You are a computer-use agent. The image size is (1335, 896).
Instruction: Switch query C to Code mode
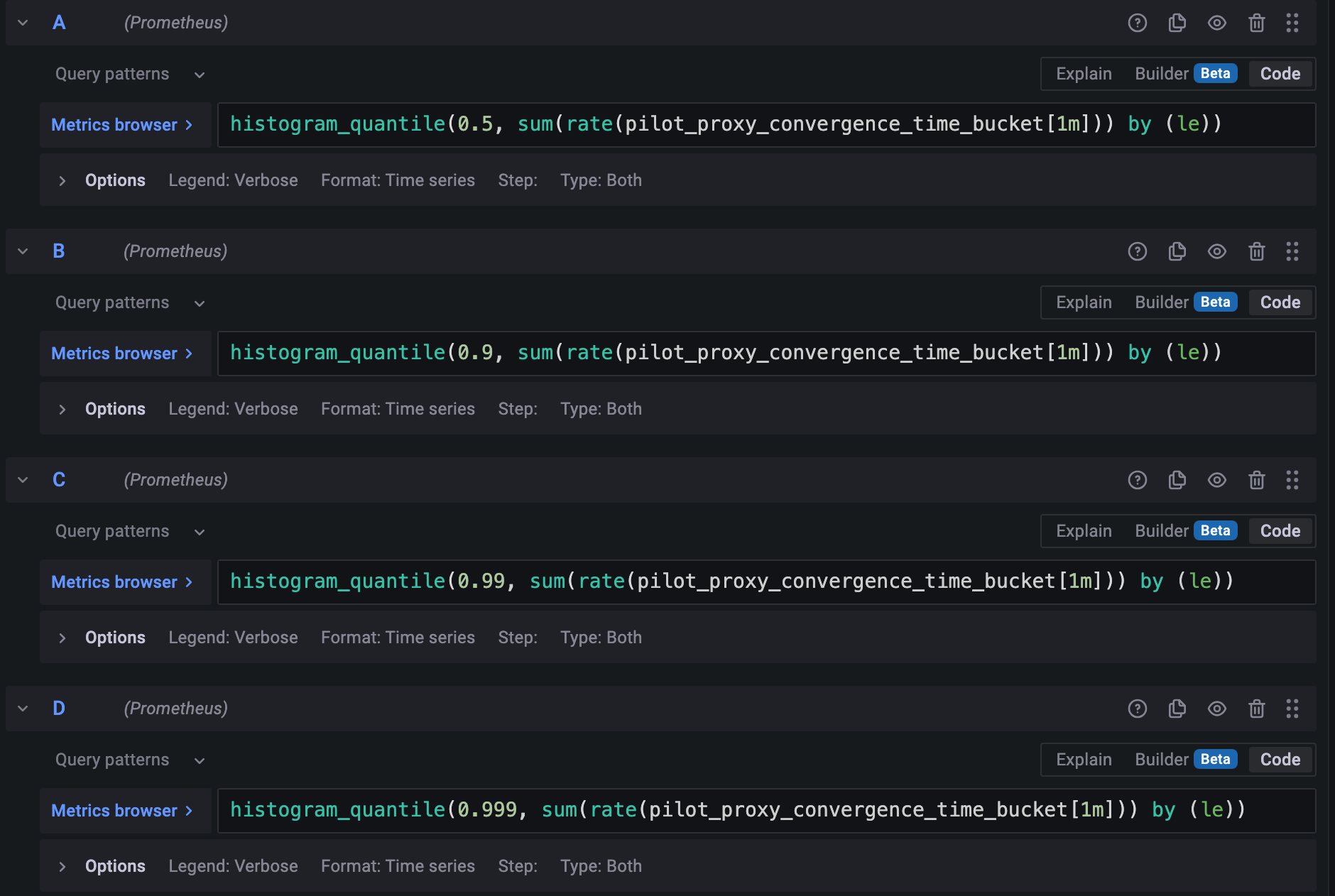click(x=1280, y=531)
